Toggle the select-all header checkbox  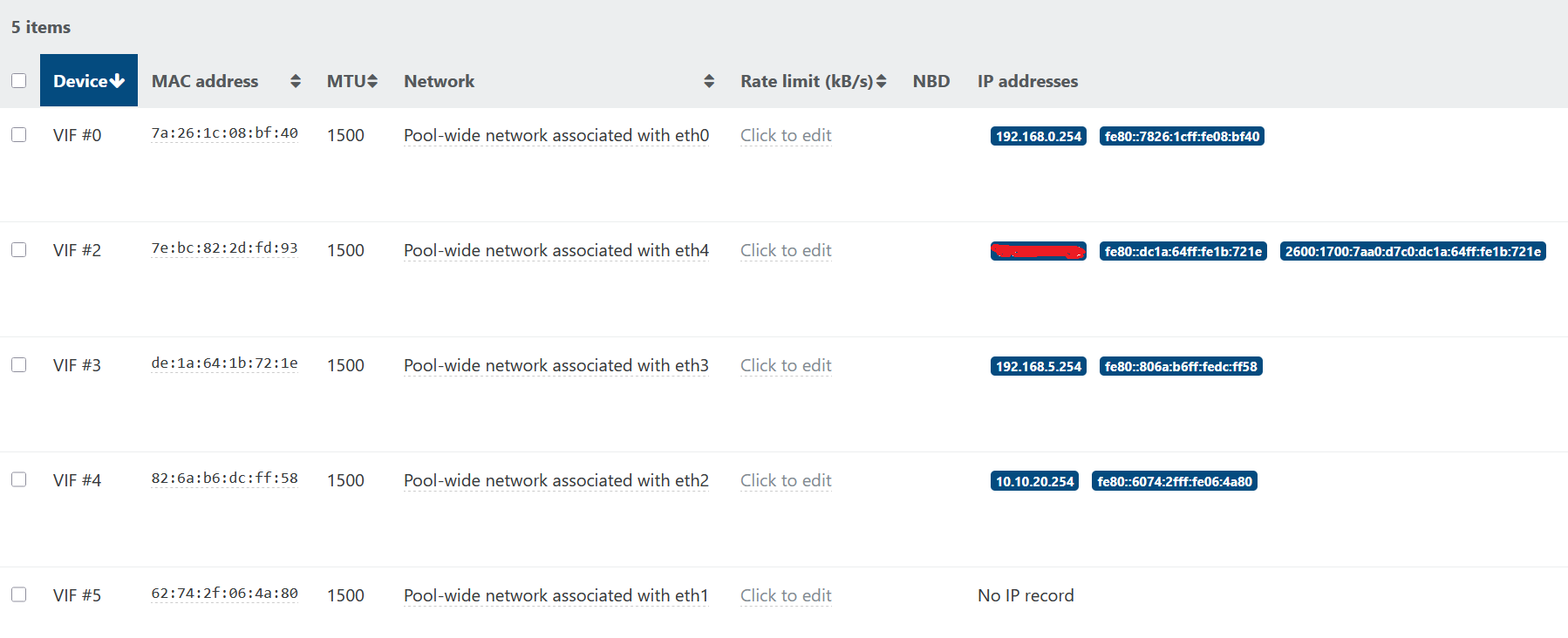(x=18, y=81)
